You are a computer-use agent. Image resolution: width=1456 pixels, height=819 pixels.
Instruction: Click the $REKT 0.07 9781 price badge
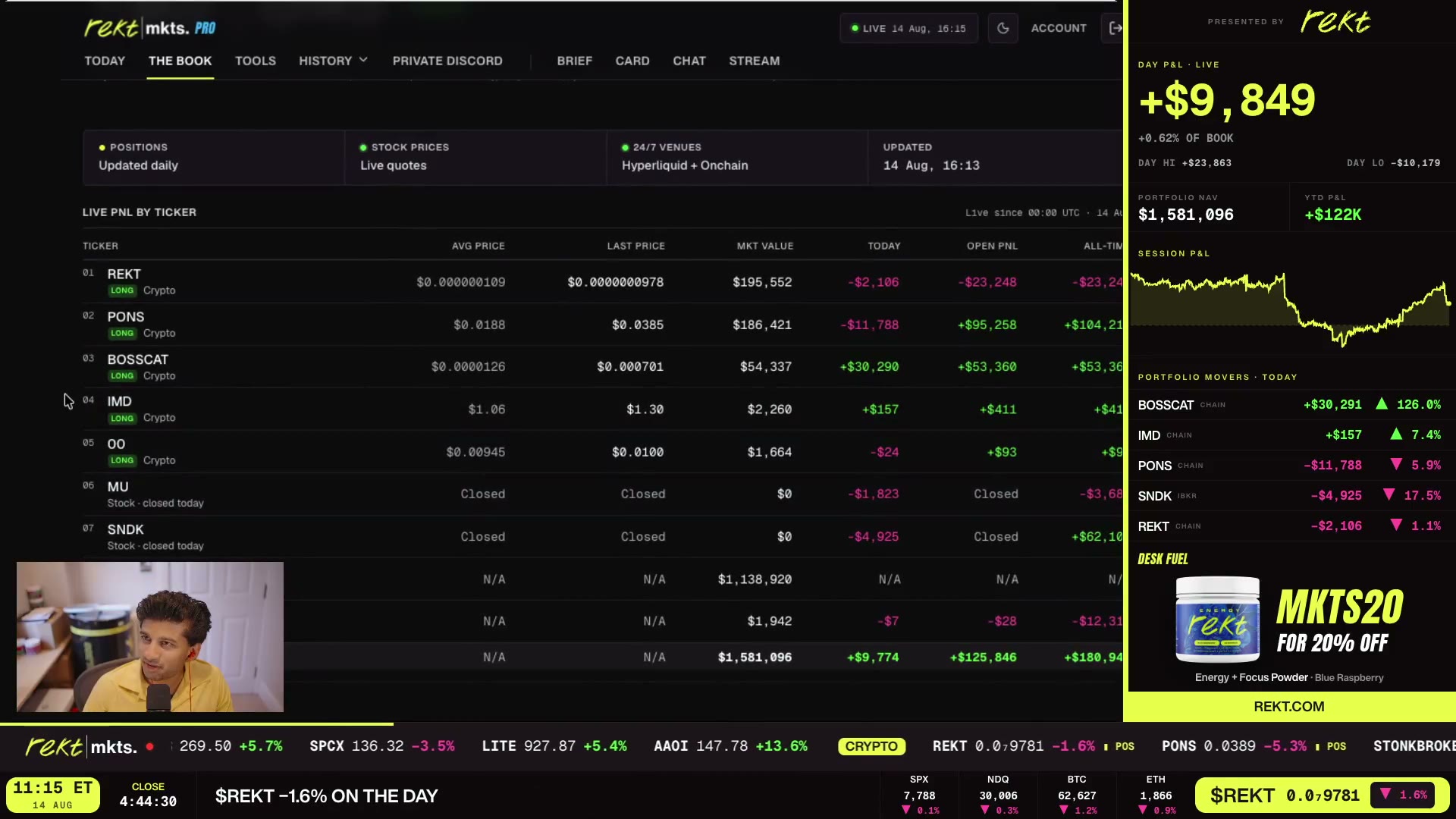(x=1320, y=795)
